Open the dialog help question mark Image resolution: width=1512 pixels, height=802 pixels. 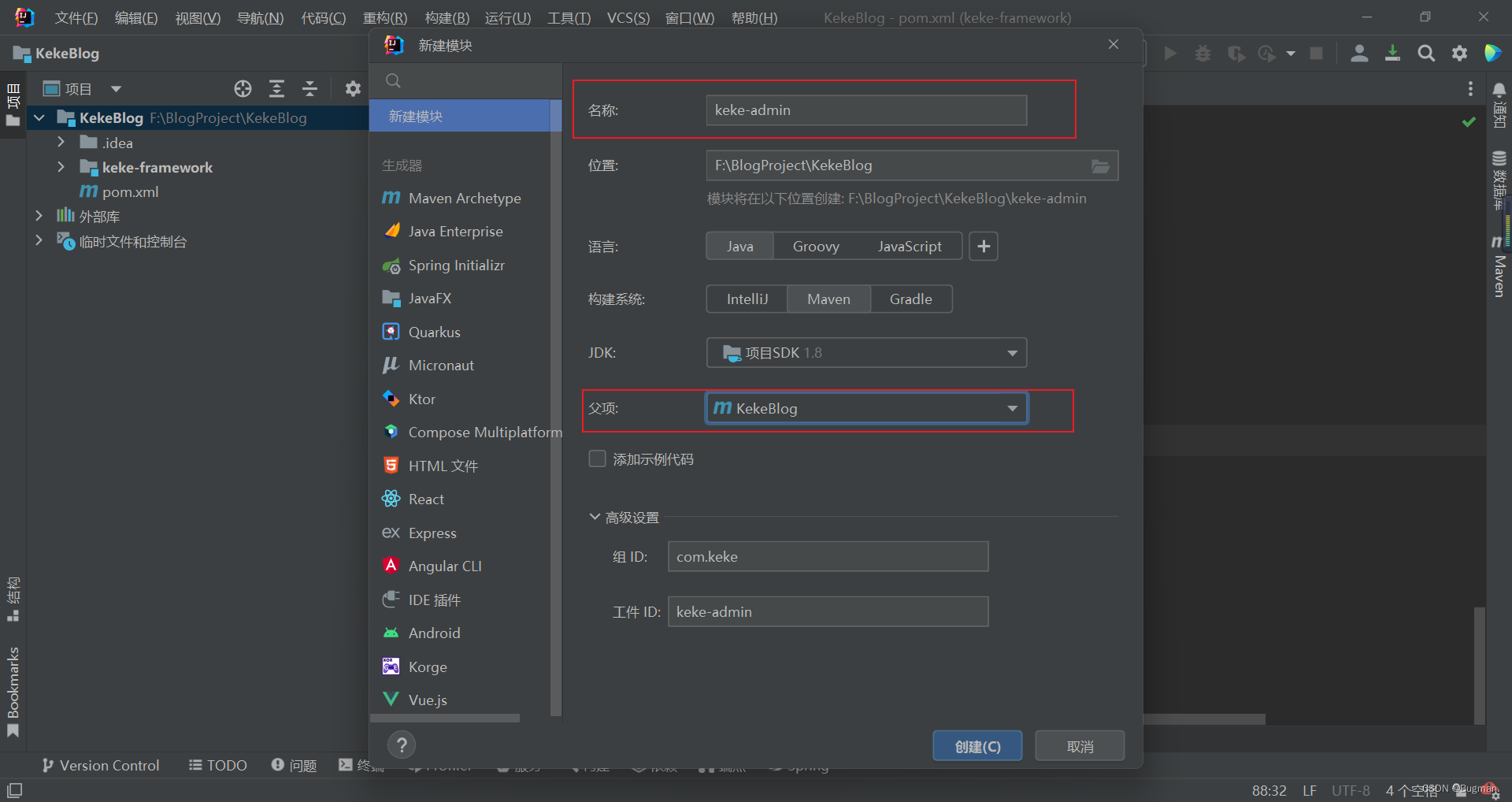point(402,745)
